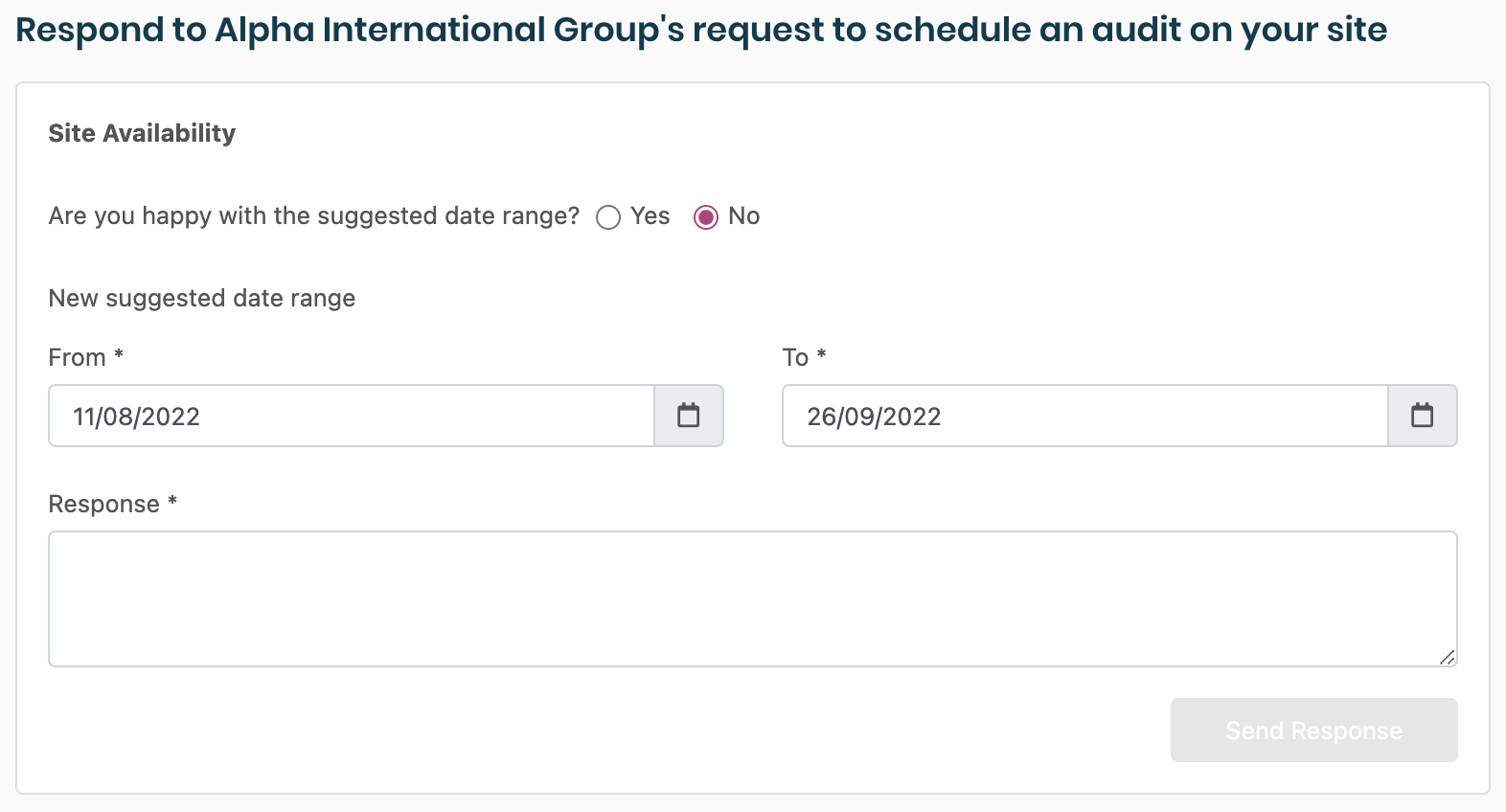The width and height of the screenshot is (1506, 812).
Task: Click the To date input field
Action: 1085,416
